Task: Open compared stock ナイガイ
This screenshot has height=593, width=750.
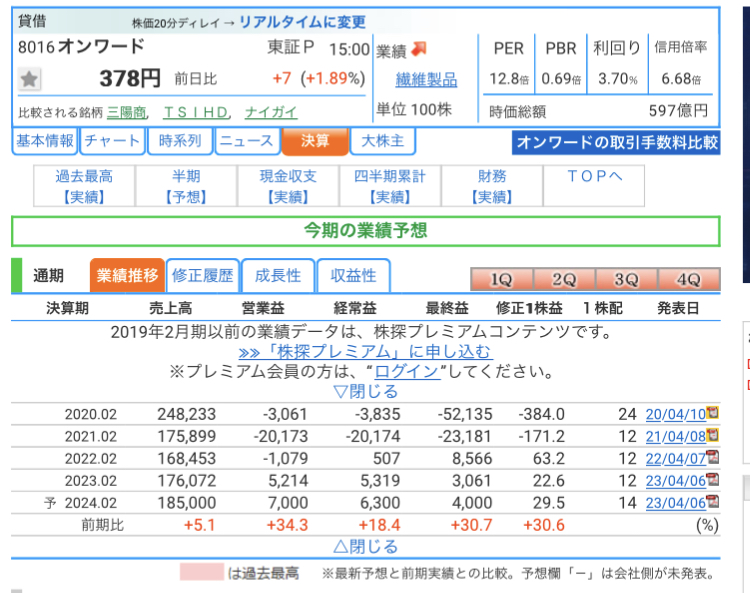Action: click(271, 112)
